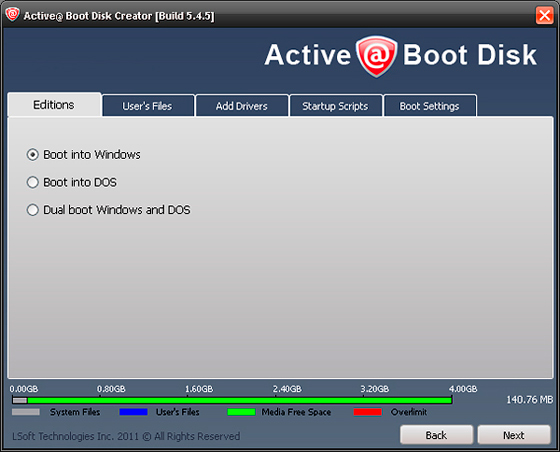Click the Overlimit legend label
Image resolution: width=560 pixels, height=452 pixels.
tap(409, 412)
